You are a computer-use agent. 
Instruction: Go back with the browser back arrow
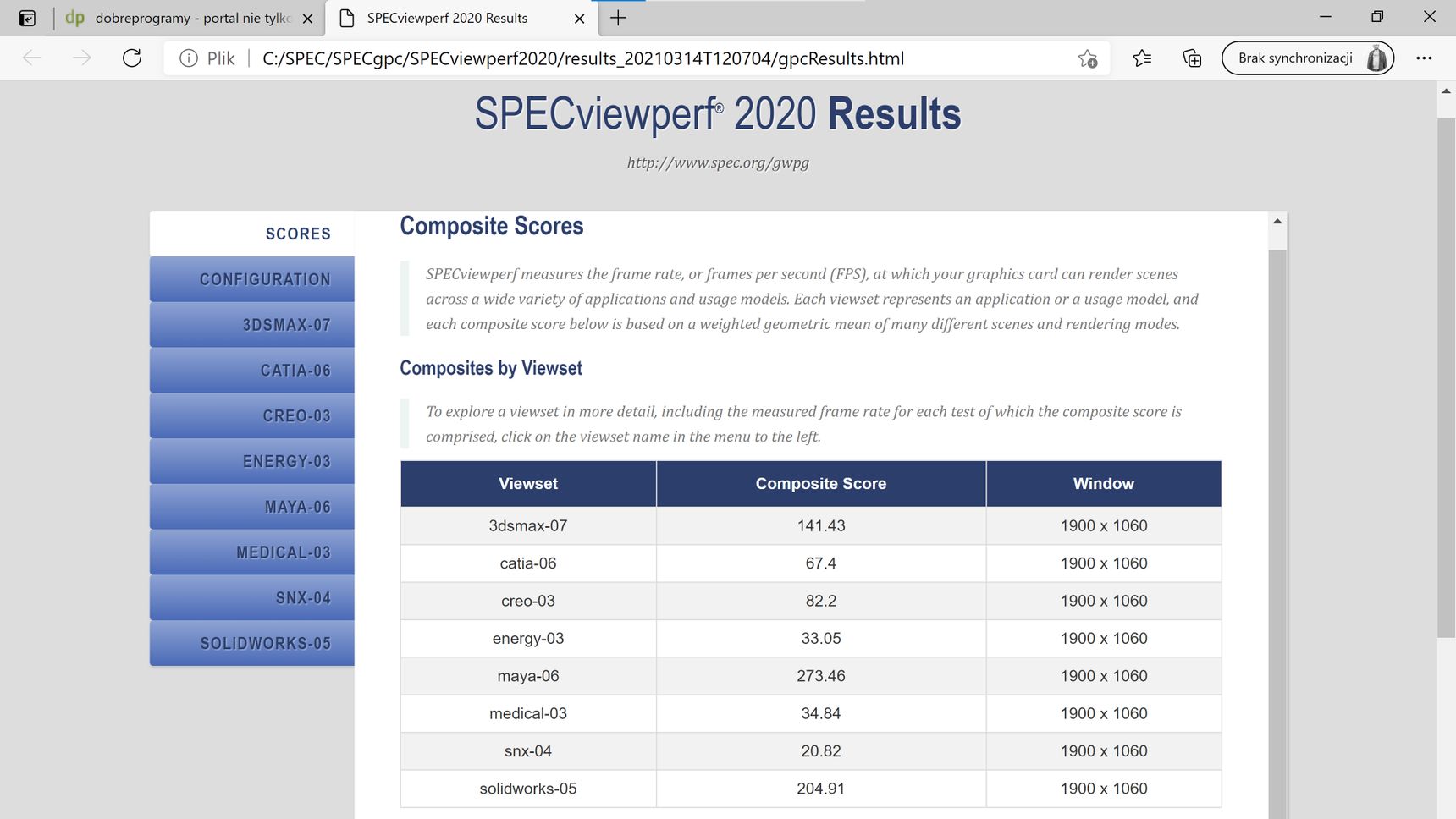[x=32, y=58]
